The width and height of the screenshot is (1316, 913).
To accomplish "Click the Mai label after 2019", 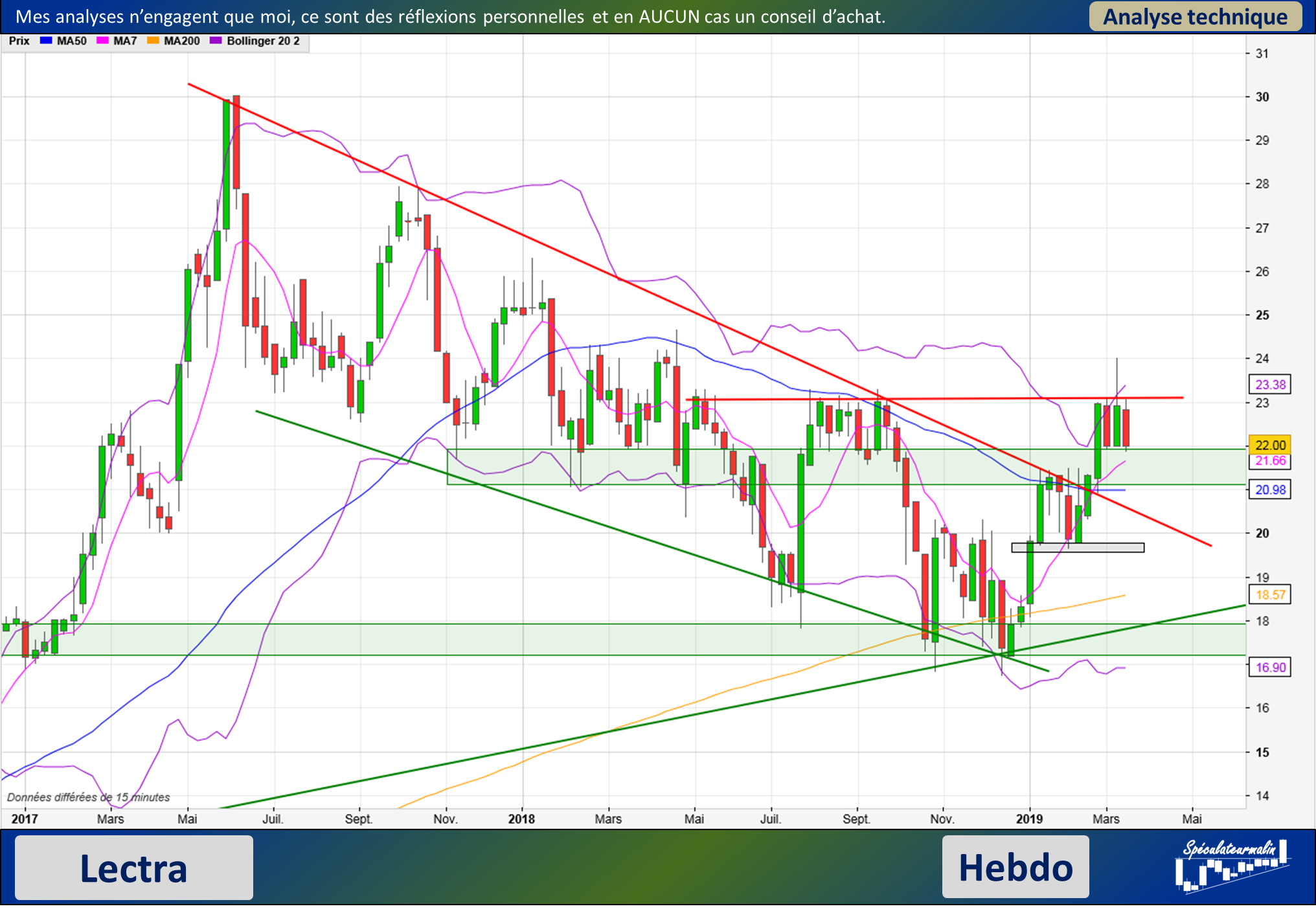I will pos(1192,818).
